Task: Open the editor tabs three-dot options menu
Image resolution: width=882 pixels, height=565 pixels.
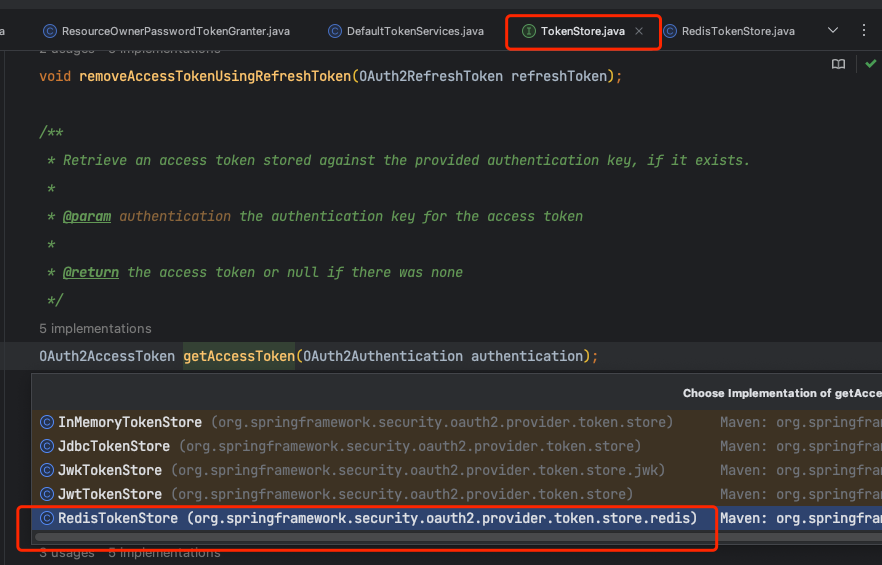Action: pos(865,31)
